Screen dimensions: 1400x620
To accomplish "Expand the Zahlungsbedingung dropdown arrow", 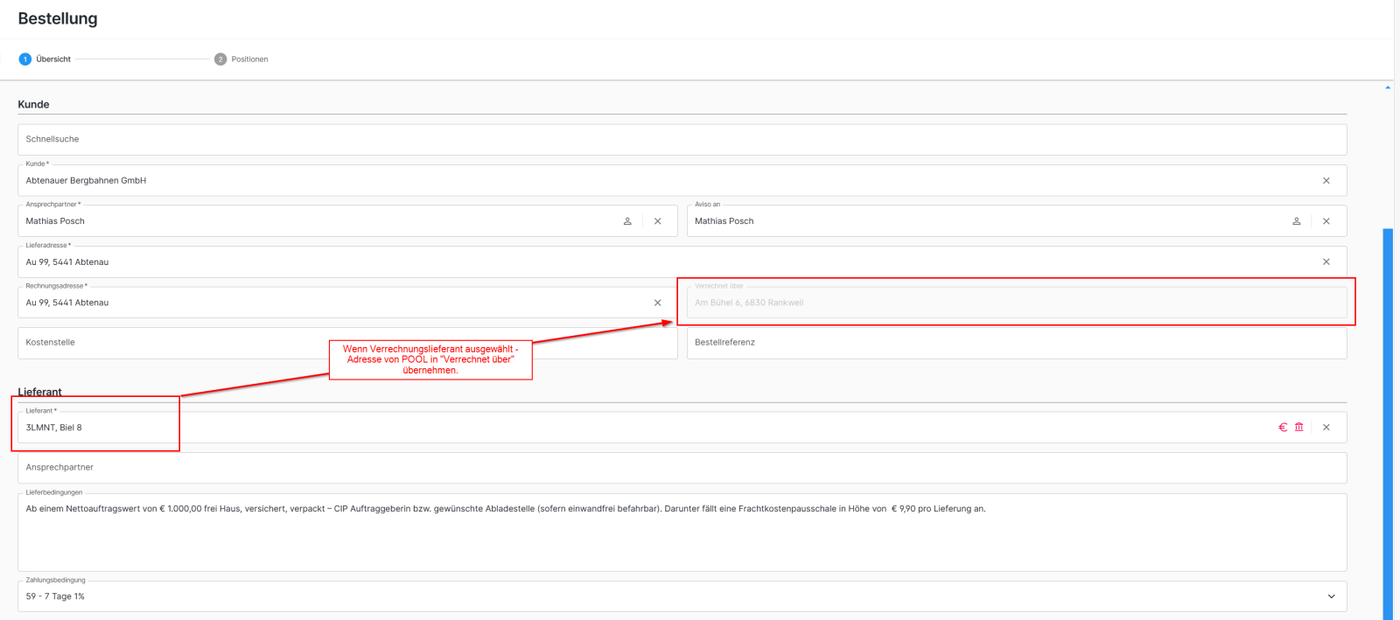I will pos(1330,597).
